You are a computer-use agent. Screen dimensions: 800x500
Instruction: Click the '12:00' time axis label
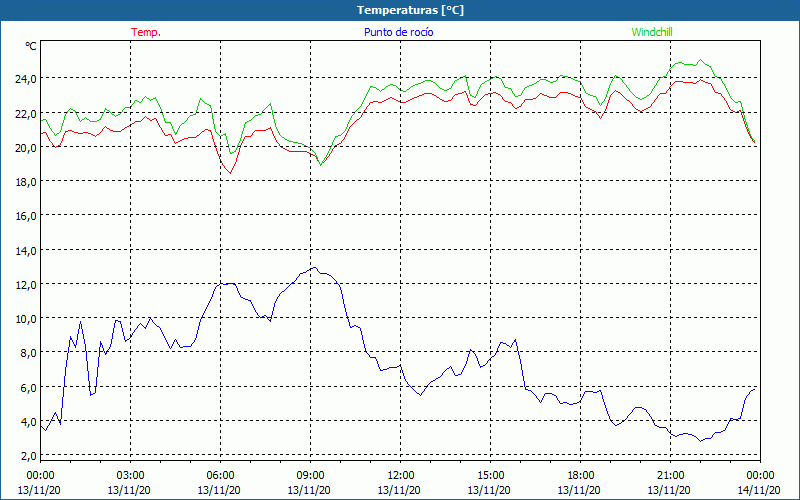click(x=401, y=476)
